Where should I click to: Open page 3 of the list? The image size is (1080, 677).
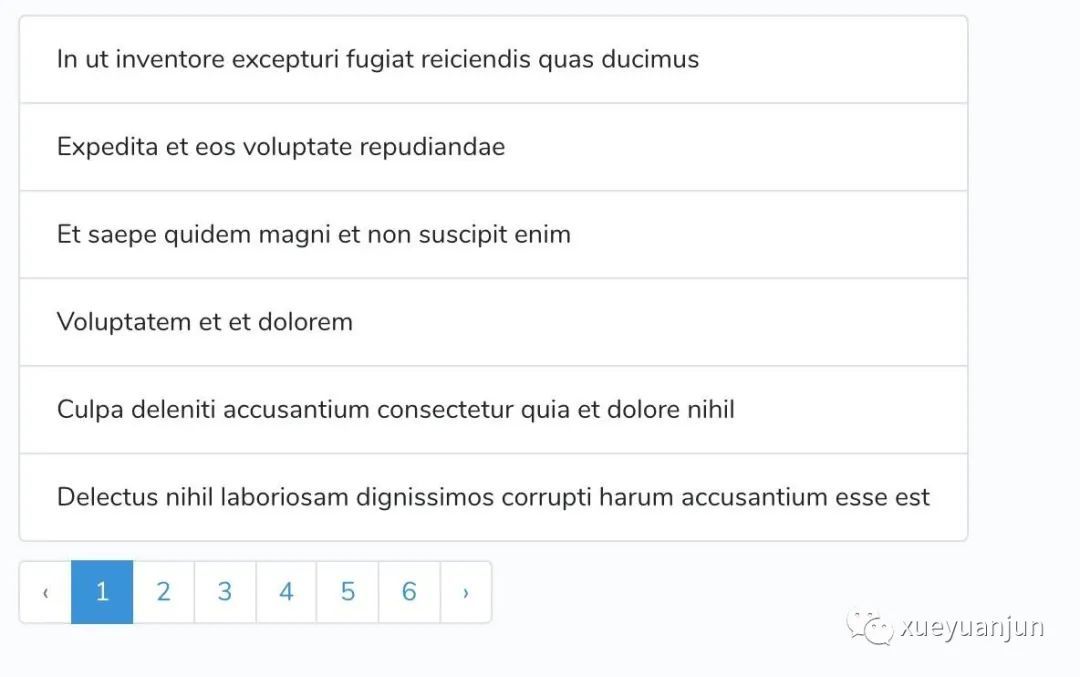click(225, 592)
